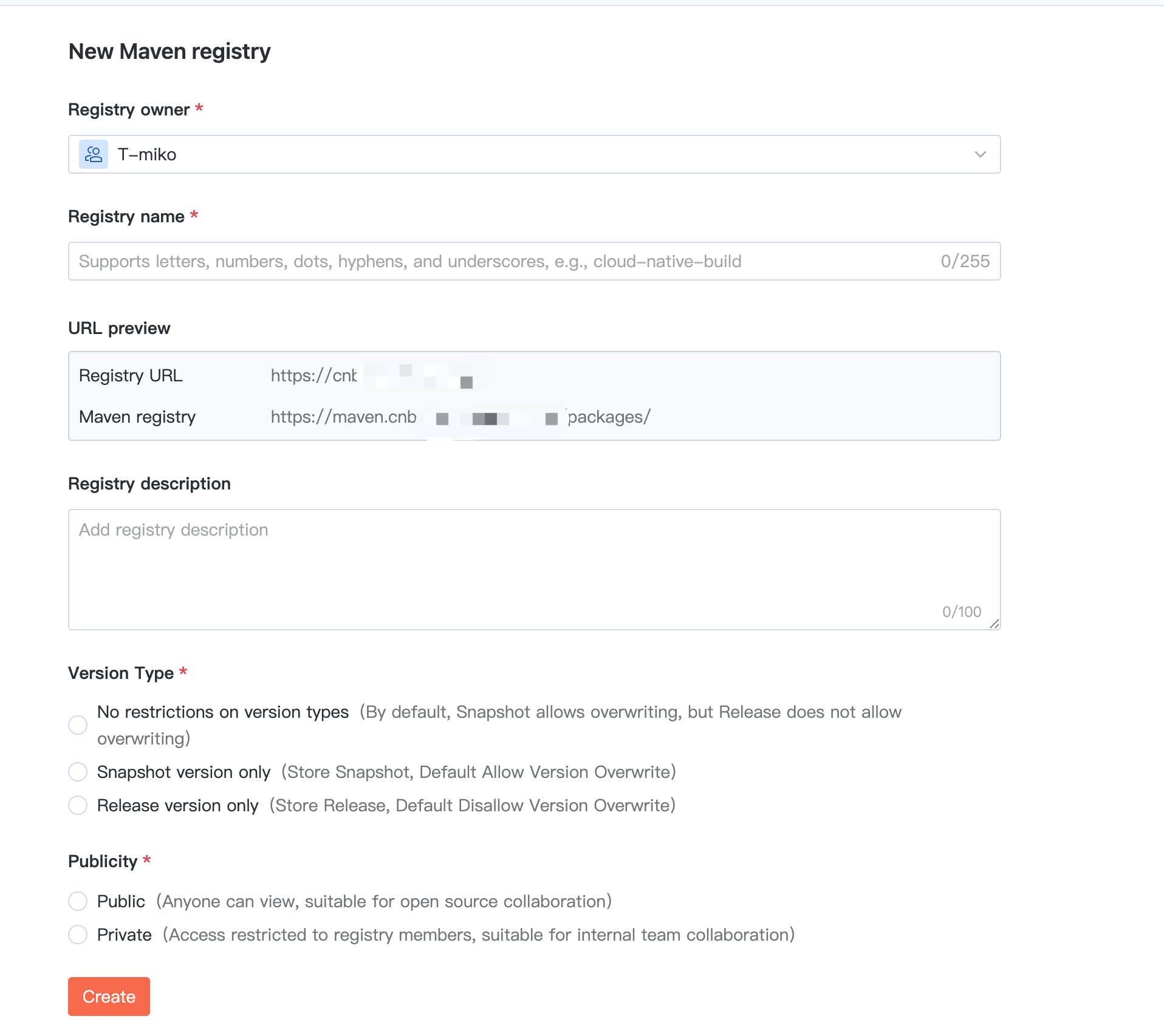
Task: Click the 0/100 description character counter
Action: [x=961, y=612]
